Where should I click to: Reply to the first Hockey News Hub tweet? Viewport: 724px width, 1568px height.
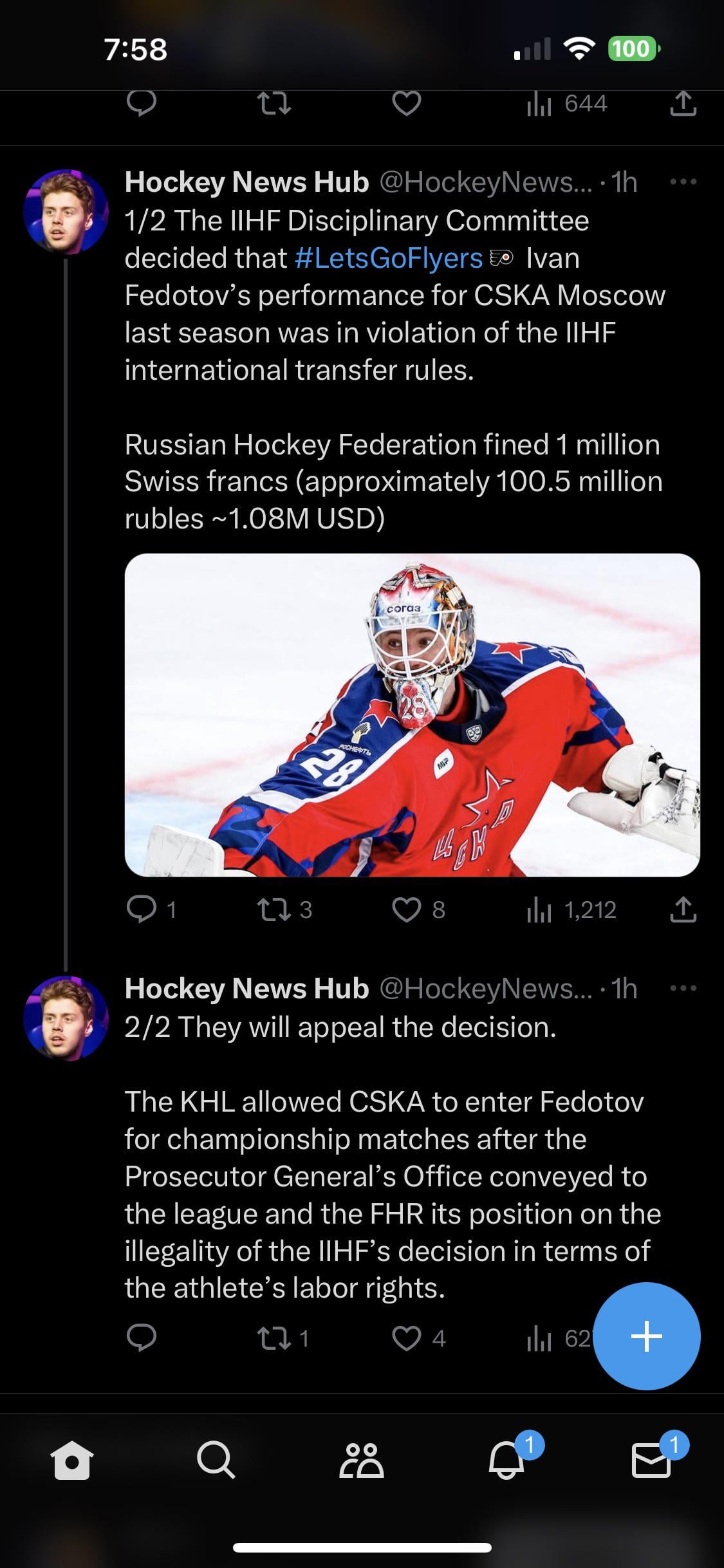click(142, 910)
